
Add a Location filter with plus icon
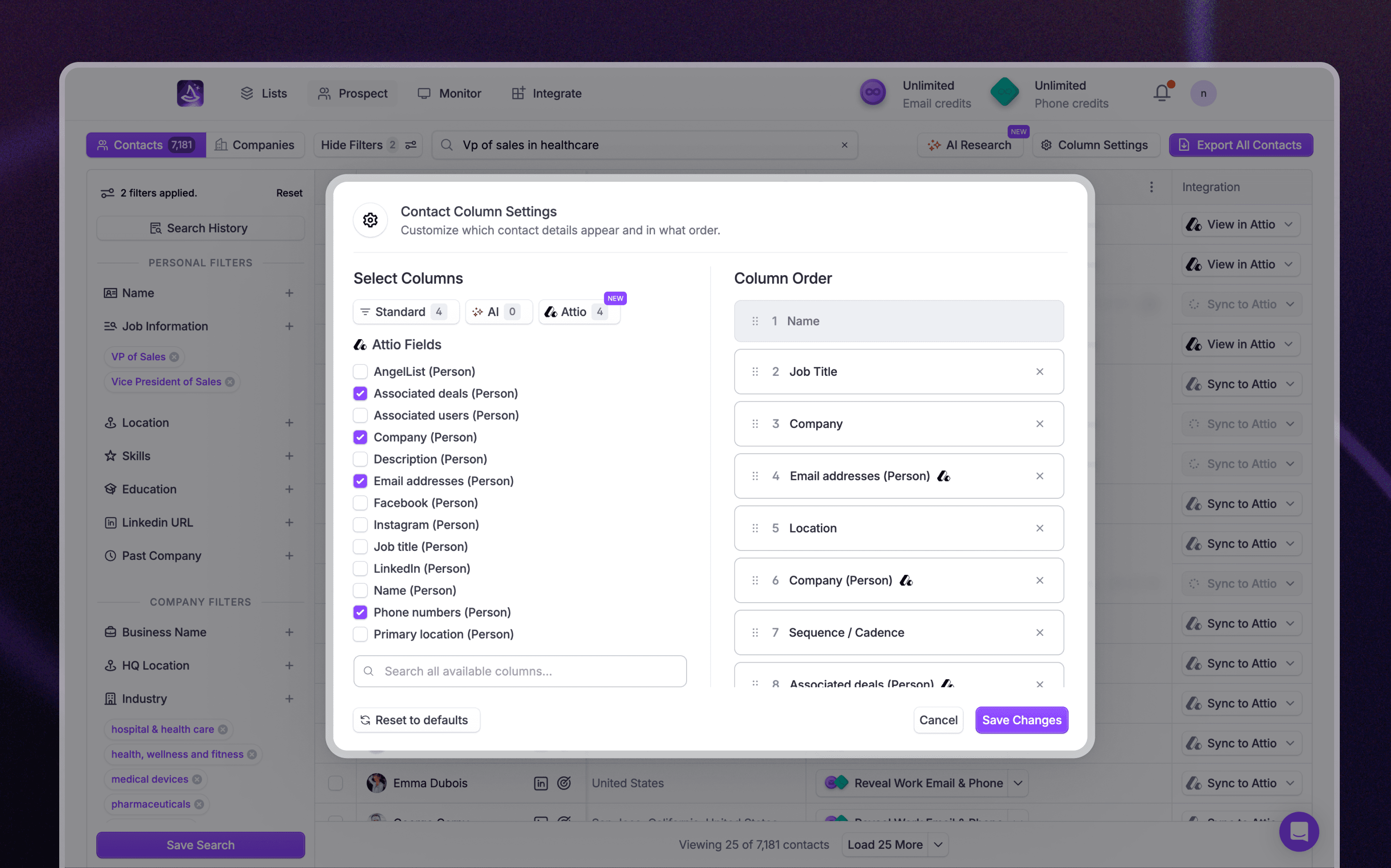[x=289, y=423]
